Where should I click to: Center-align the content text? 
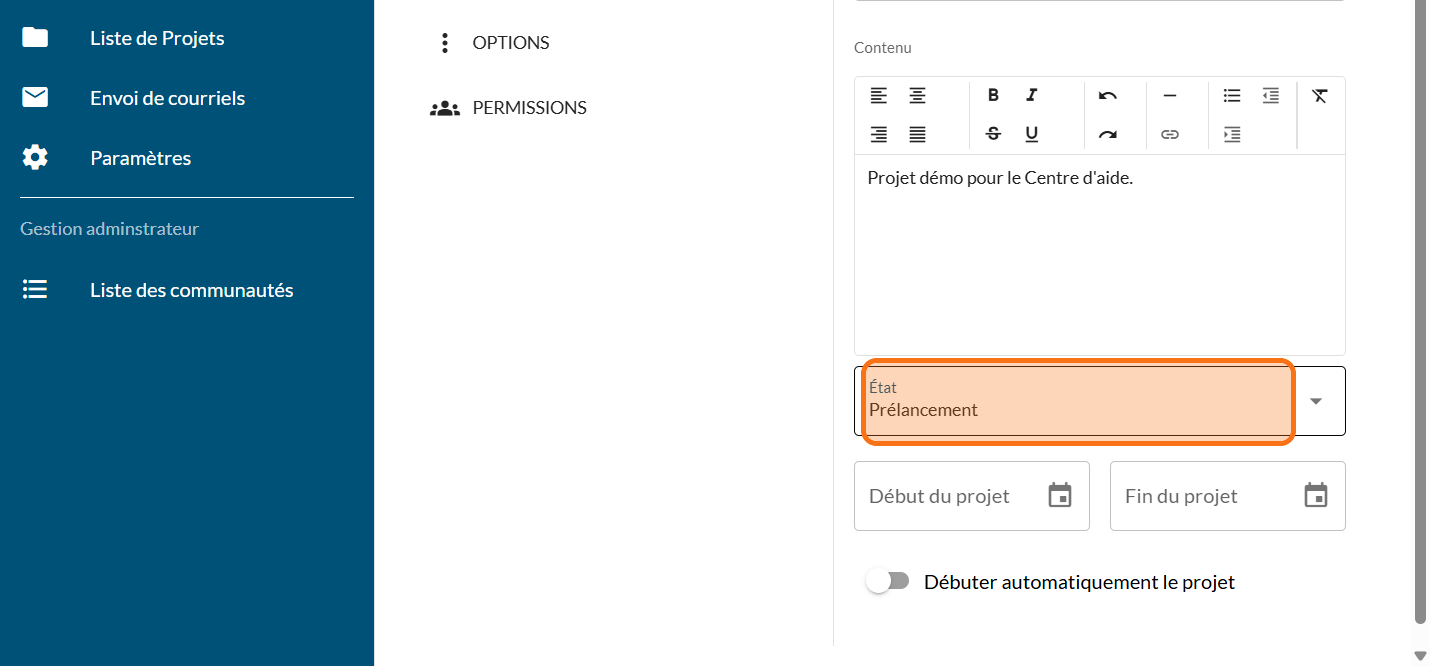917,96
